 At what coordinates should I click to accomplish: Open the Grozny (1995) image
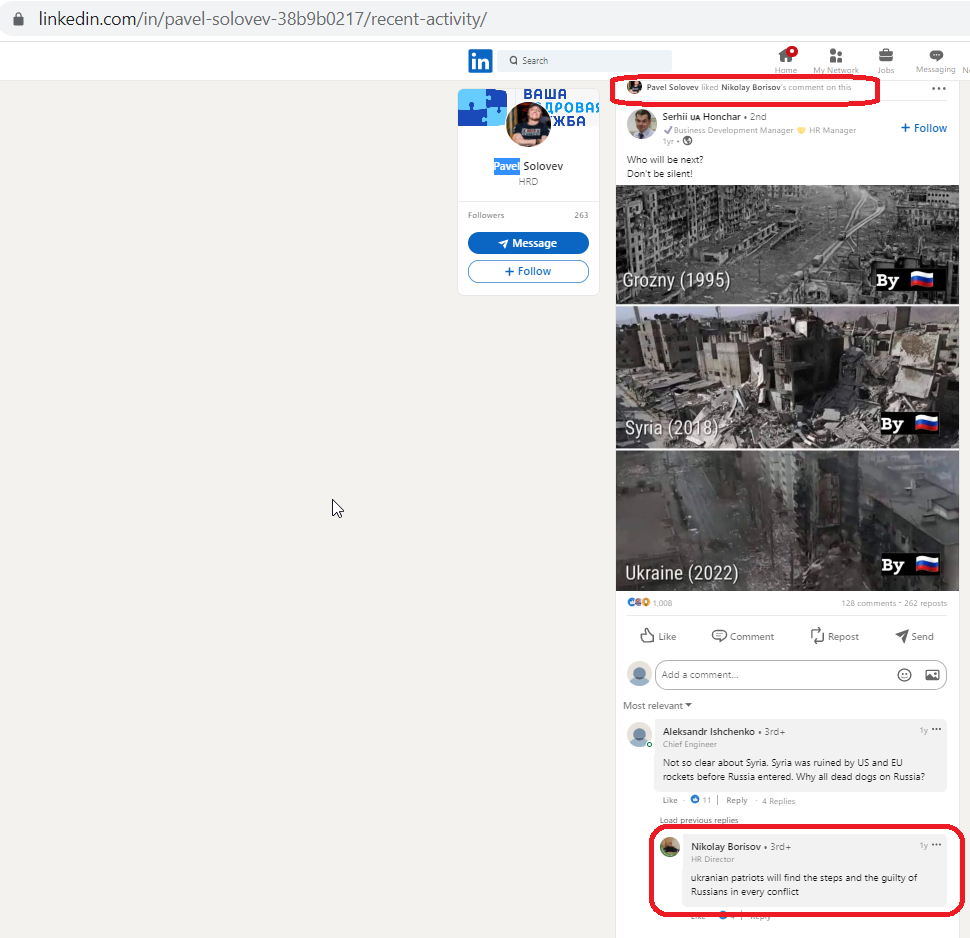(787, 244)
